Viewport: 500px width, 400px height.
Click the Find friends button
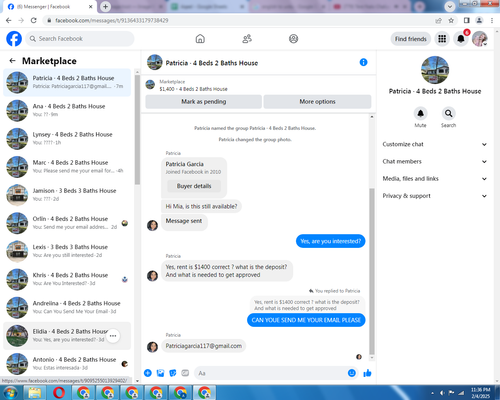tap(411, 39)
